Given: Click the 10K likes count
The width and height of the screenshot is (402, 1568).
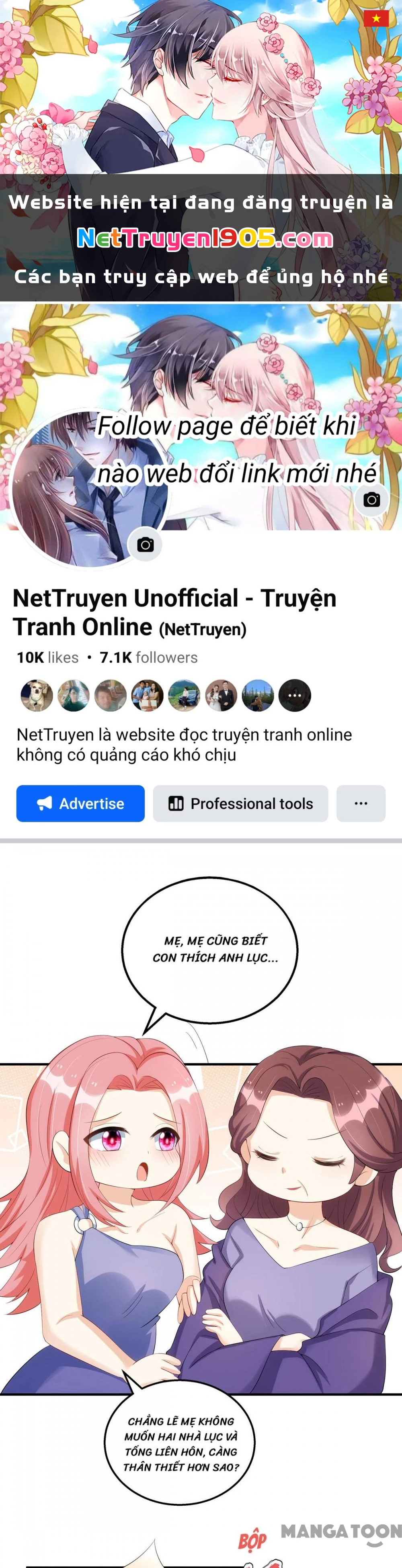Looking at the screenshot, I should click(47, 657).
